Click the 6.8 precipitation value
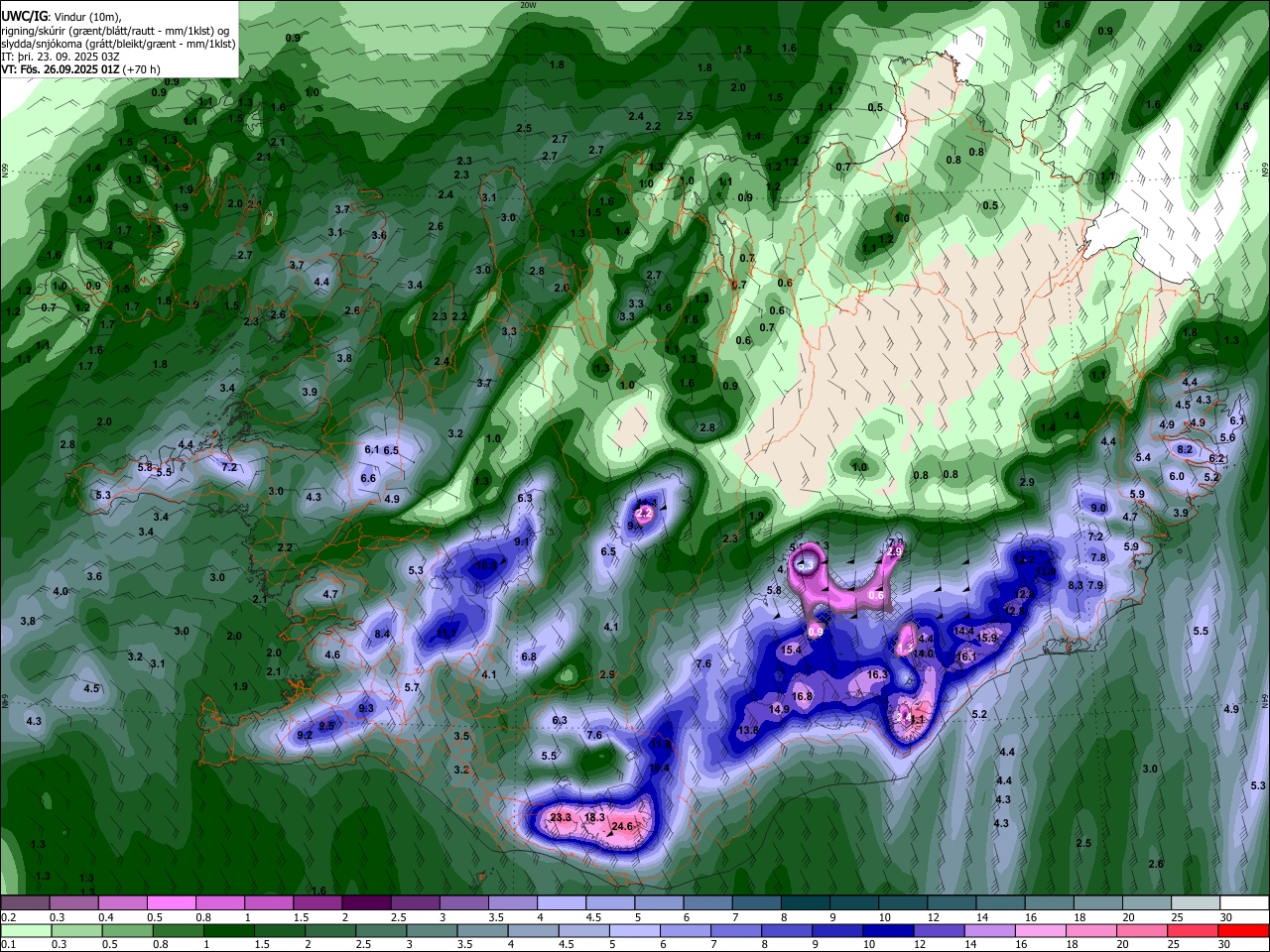1270x952 pixels. [529, 656]
